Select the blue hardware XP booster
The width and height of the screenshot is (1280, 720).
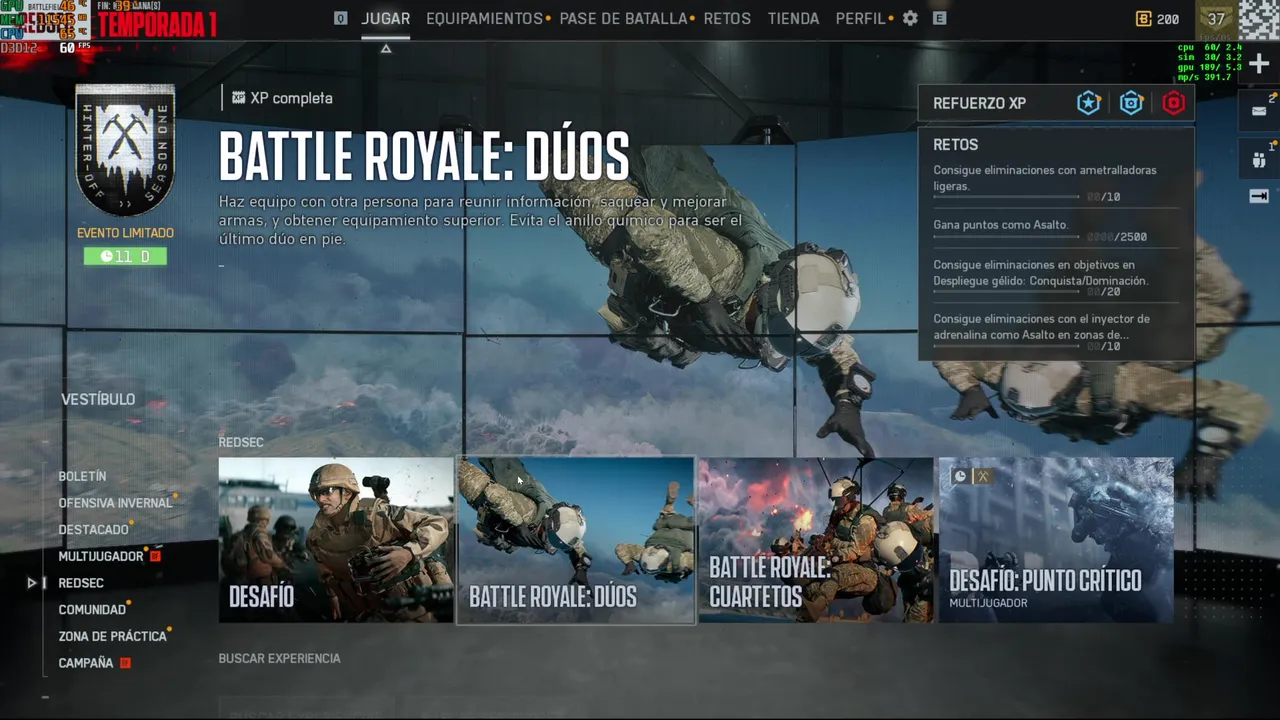1131,103
